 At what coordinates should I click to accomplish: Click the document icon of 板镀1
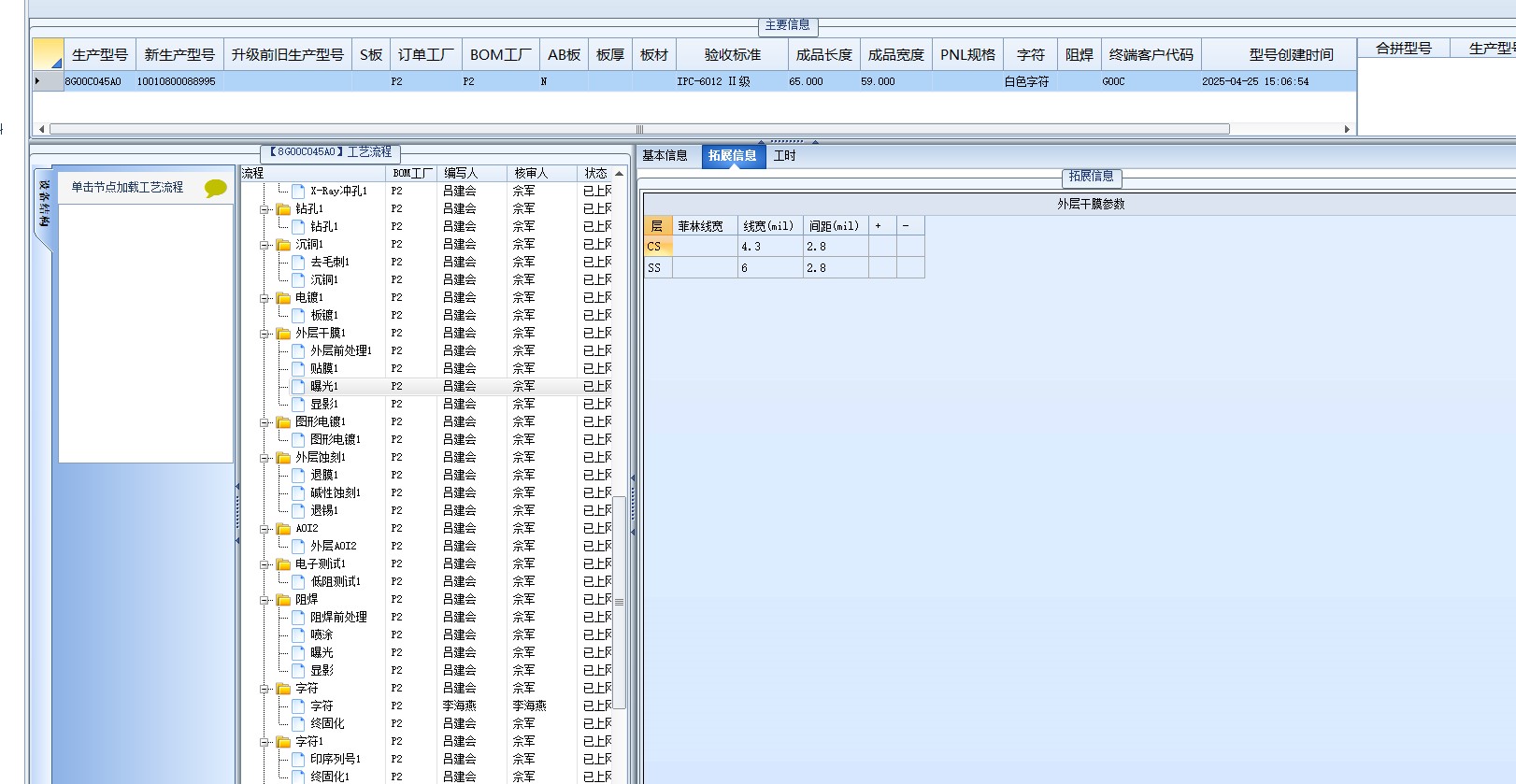pyautogui.click(x=298, y=316)
